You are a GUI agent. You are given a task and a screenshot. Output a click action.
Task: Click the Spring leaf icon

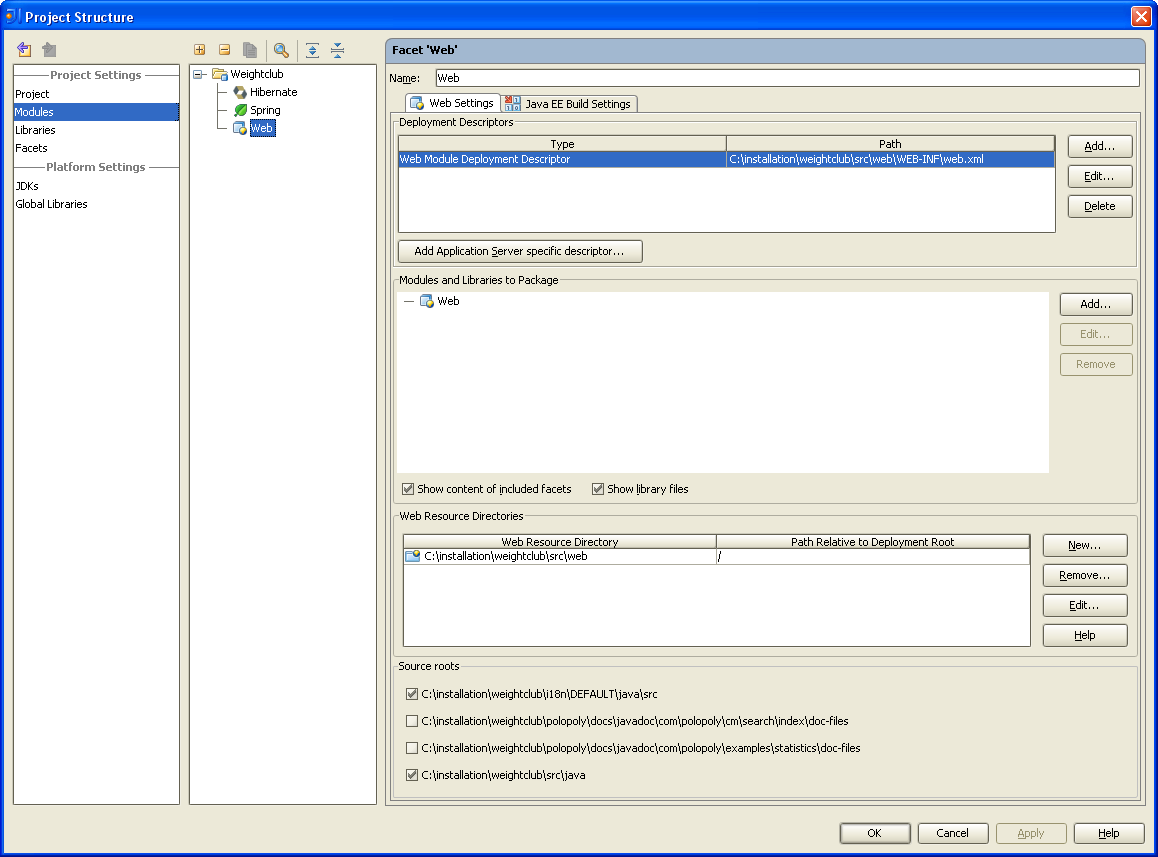[x=240, y=110]
